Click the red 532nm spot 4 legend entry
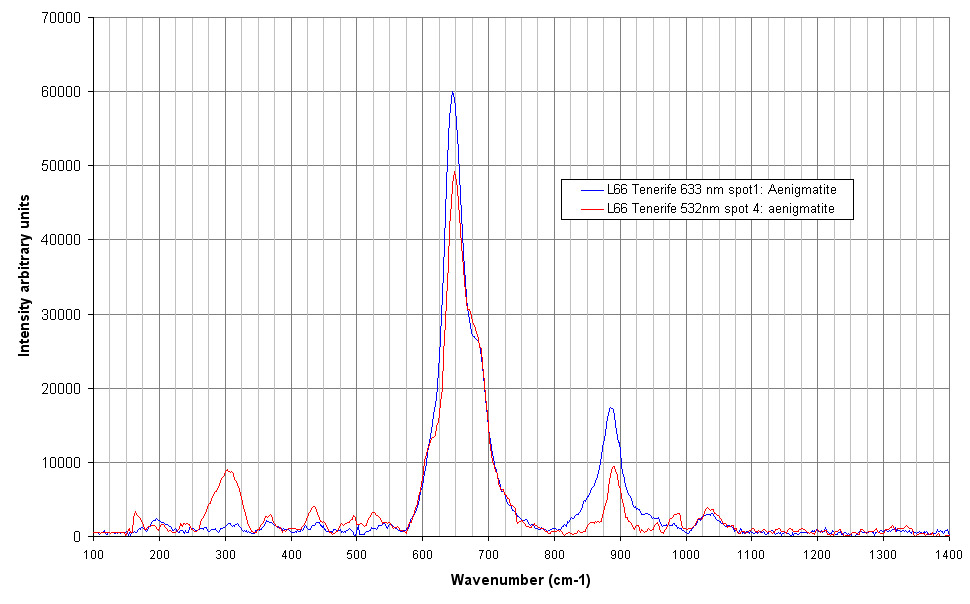Screen dimensions: 970x604 click(720, 208)
